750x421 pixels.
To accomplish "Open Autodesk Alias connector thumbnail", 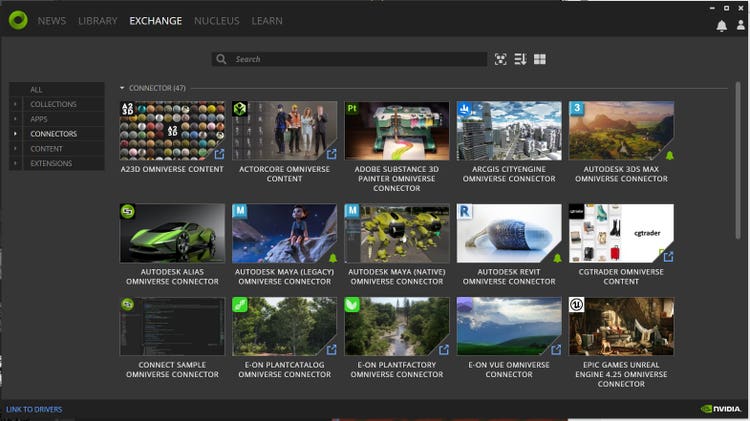I will click(x=172, y=233).
